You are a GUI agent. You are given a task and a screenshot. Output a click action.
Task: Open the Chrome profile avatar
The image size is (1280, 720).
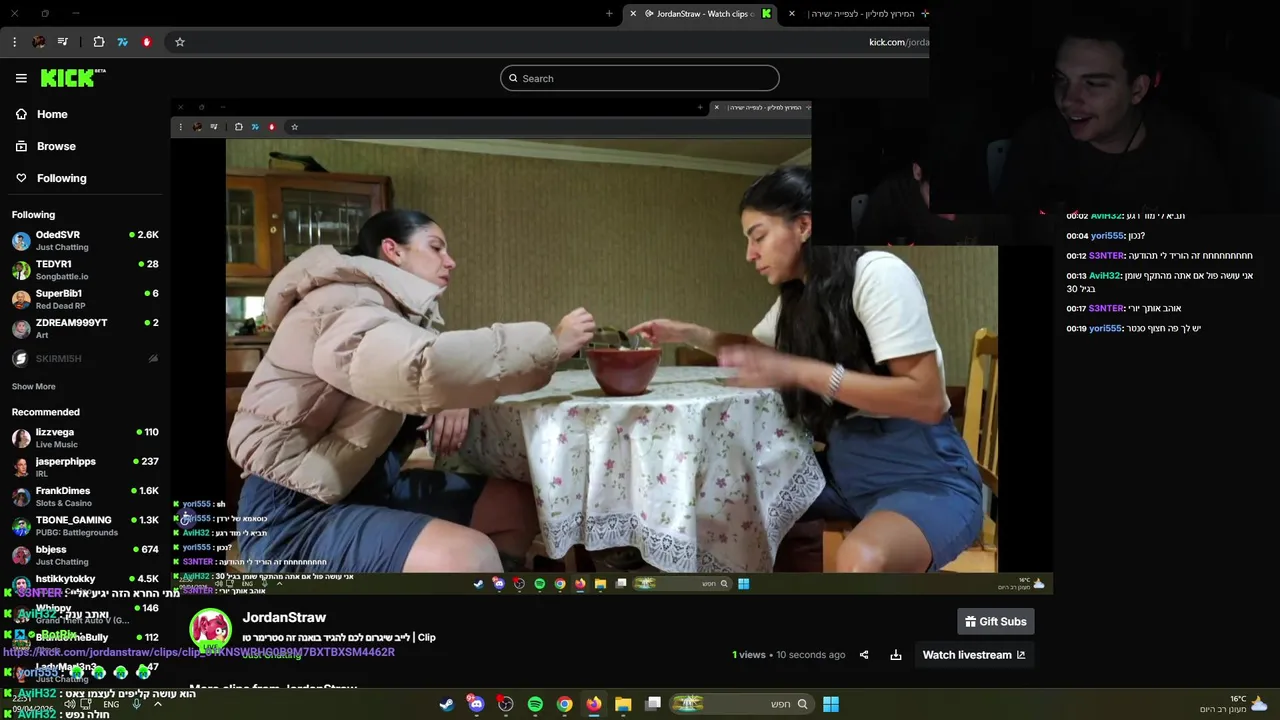coord(38,42)
